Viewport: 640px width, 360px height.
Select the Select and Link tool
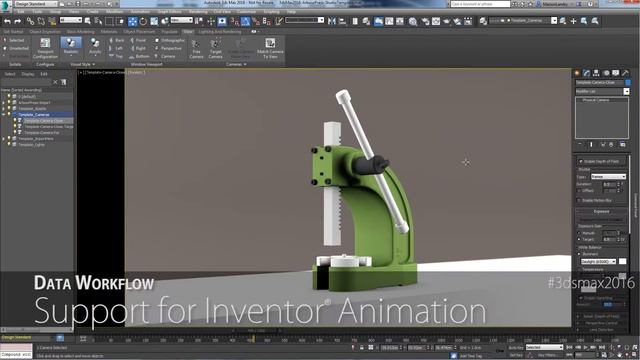(30, 21)
